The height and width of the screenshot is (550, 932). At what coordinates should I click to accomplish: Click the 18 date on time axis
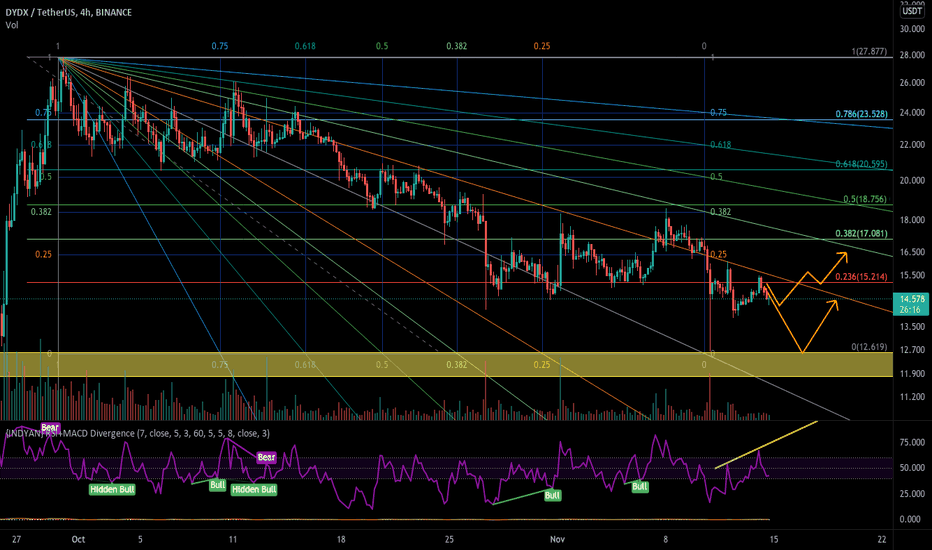coord(341,539)
